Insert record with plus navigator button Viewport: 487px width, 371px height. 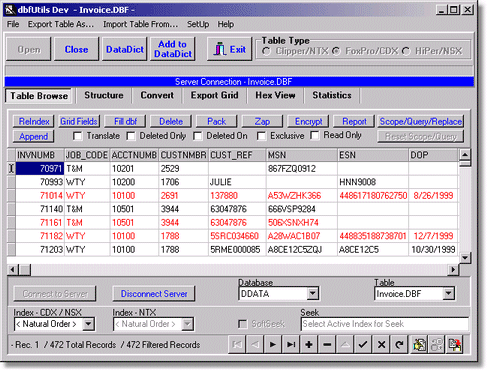click(x=309, y=344)
